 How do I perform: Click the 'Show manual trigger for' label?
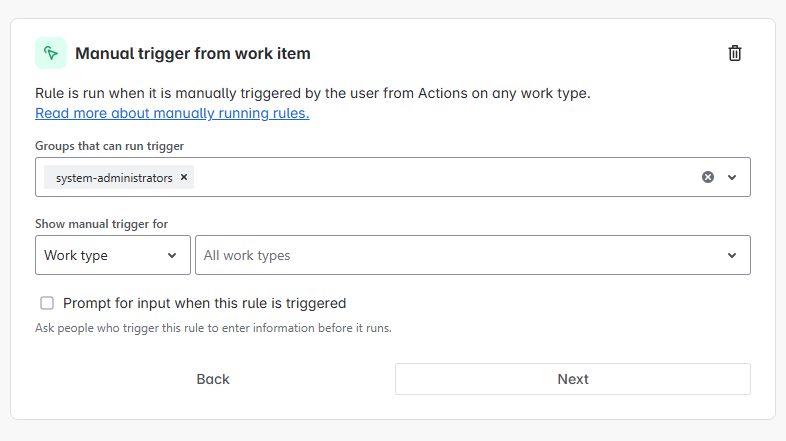click(x=101, y=224)
